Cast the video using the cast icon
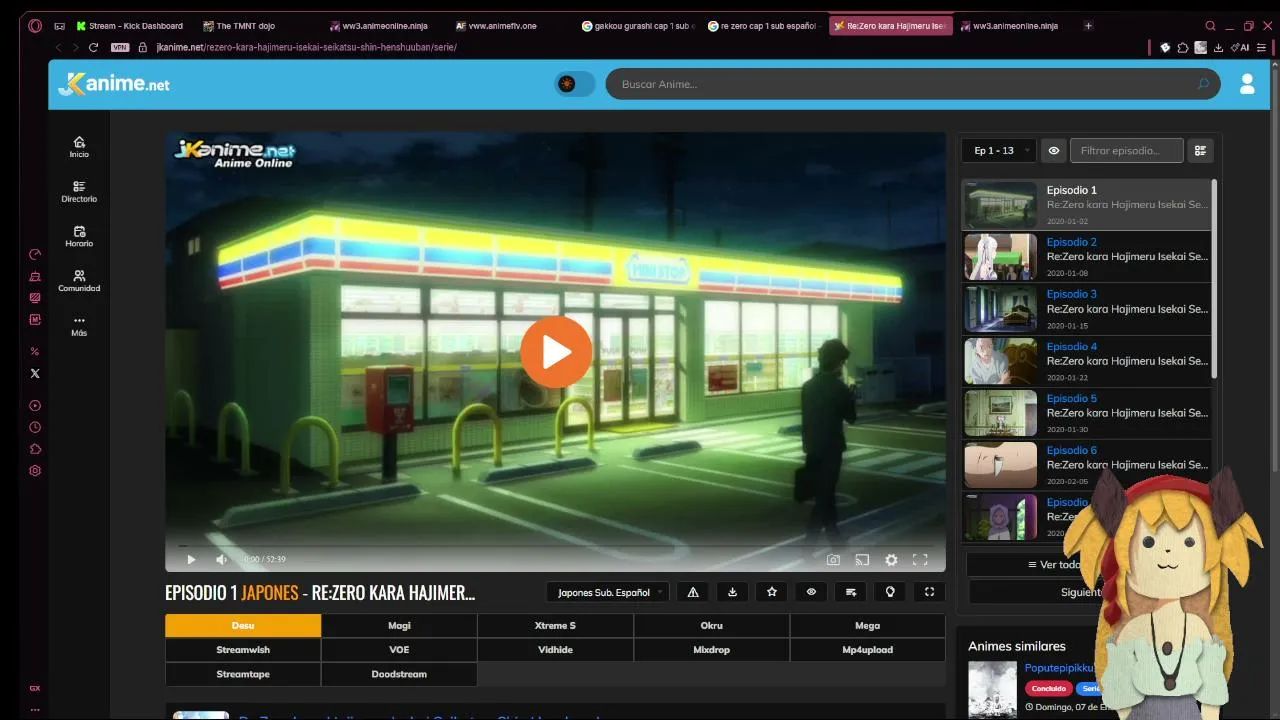1280x720 pixels. [x=862, y=560]
